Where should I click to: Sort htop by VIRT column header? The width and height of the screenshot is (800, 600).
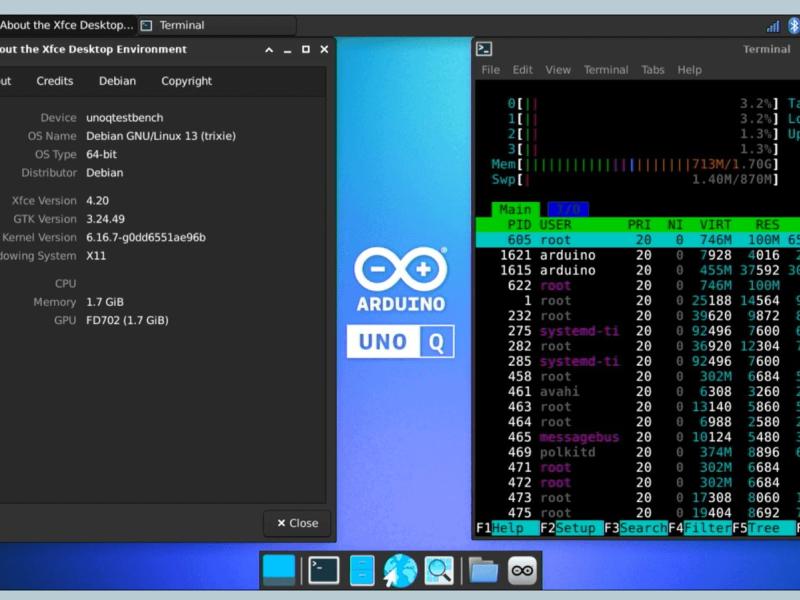[715, 225]
